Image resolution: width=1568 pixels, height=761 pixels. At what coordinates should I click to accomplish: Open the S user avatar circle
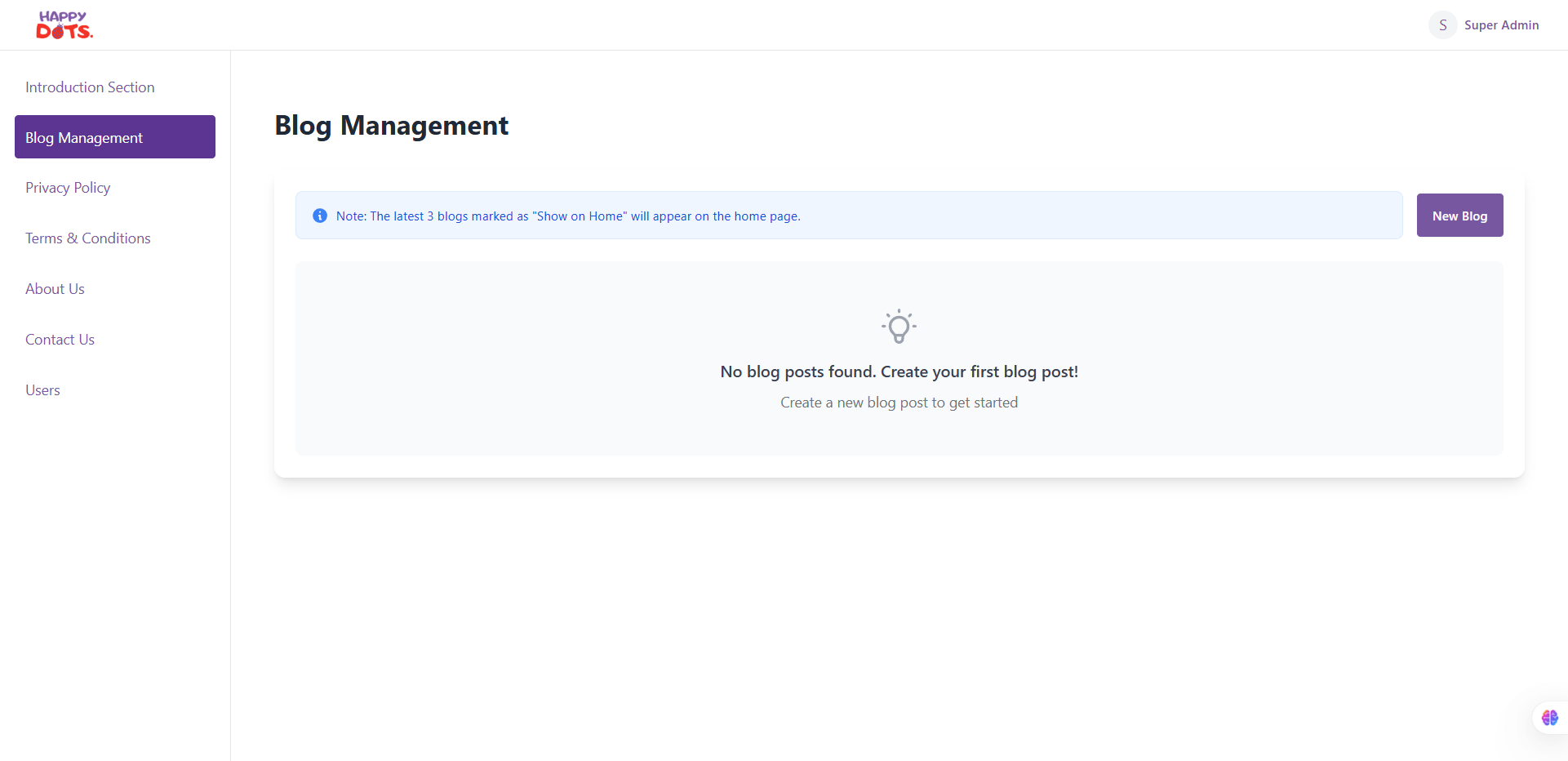pos(1442,25)
